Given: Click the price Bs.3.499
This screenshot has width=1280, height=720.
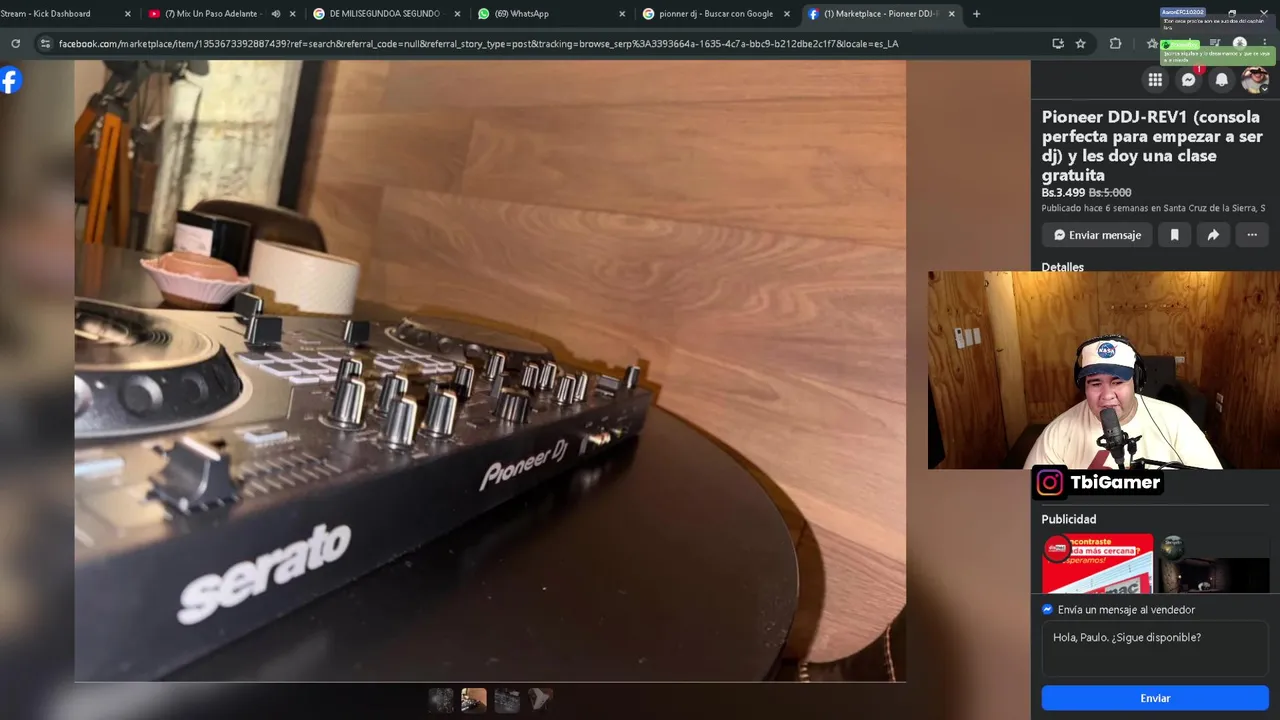Looking at the screenshot, I should [x=1063, y=192].
